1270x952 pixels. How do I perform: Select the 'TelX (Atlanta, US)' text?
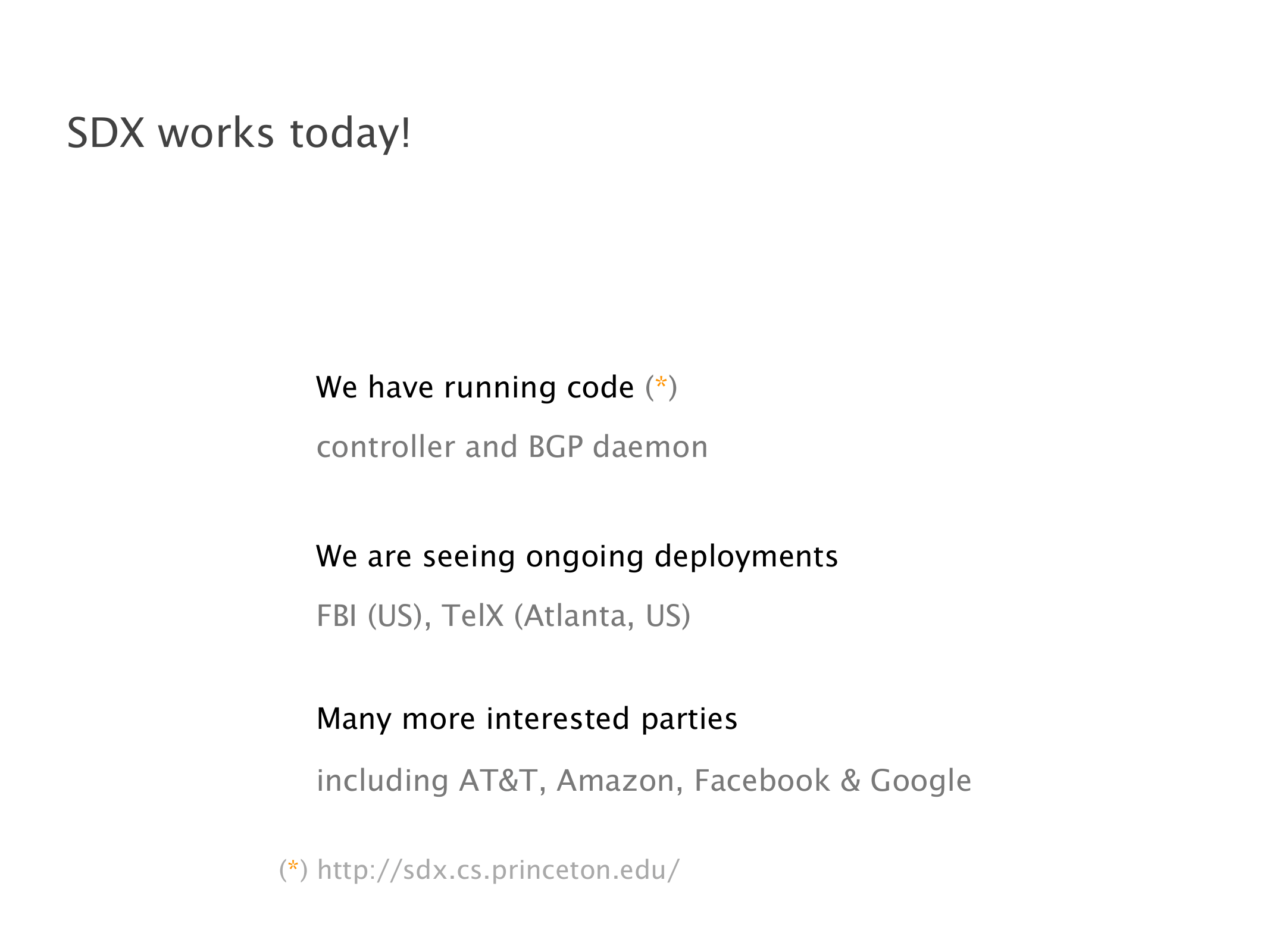(565, 616)
